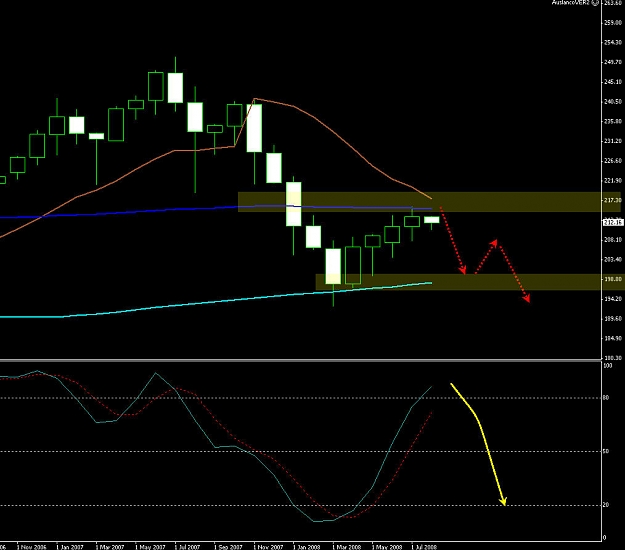
Task: Click the latest white candle at July 2008
Action: pyautogui.click(x=432, y=220)
